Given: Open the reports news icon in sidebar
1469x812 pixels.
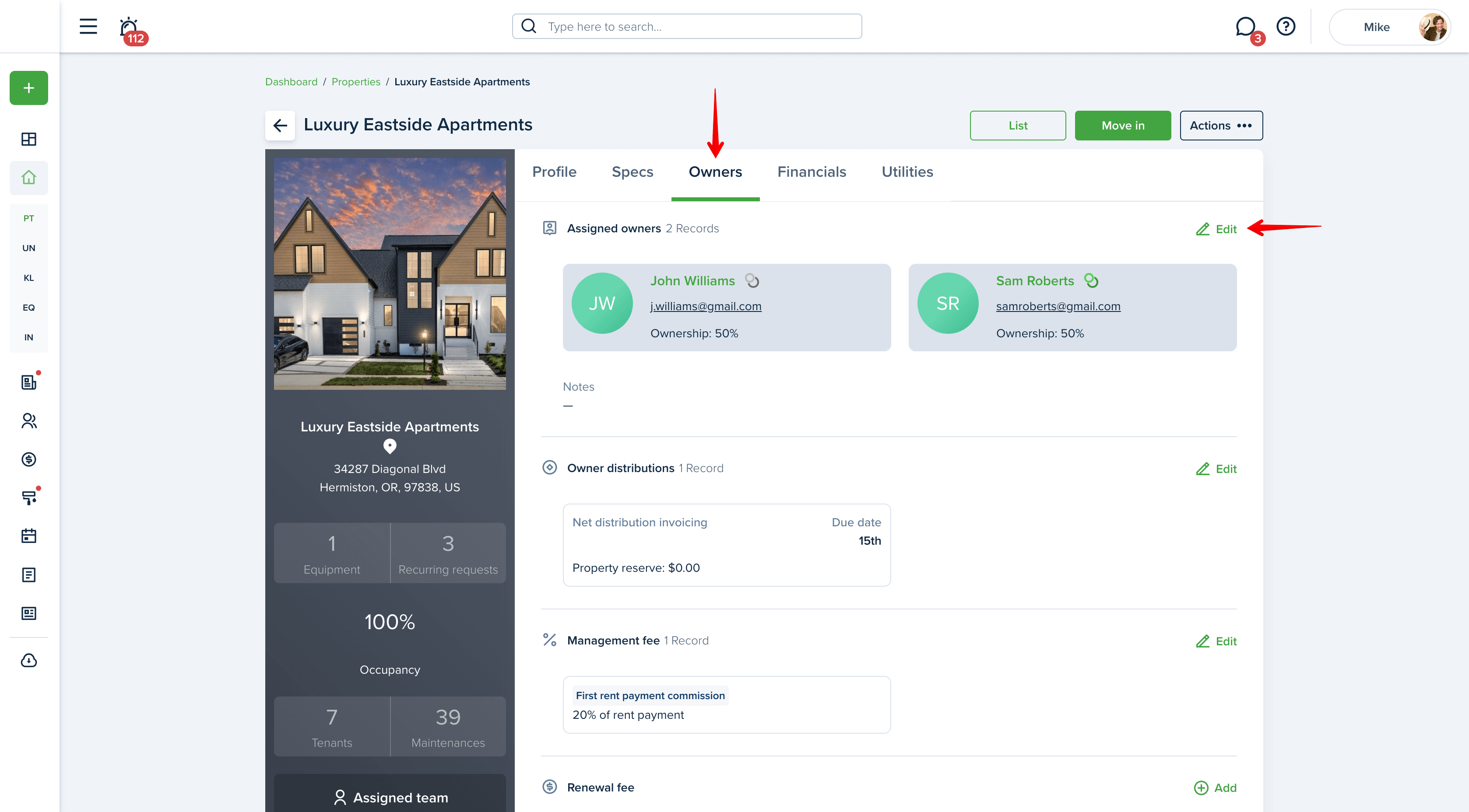Looking at the screenshot, I should tap(28, 613).
